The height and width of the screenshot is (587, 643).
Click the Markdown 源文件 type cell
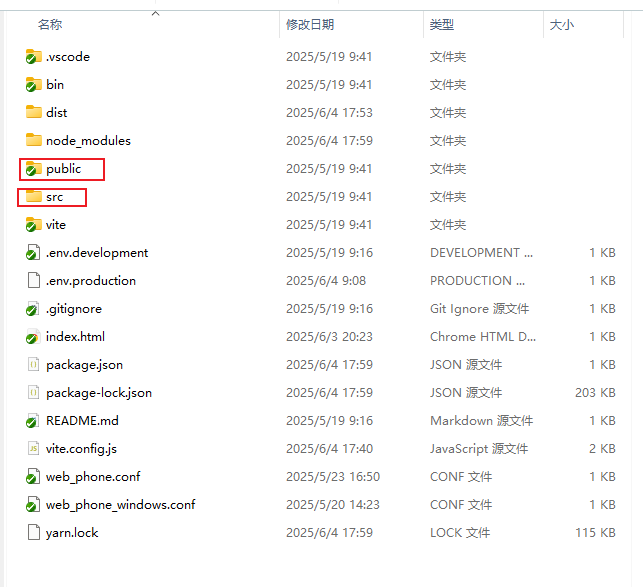481,420
